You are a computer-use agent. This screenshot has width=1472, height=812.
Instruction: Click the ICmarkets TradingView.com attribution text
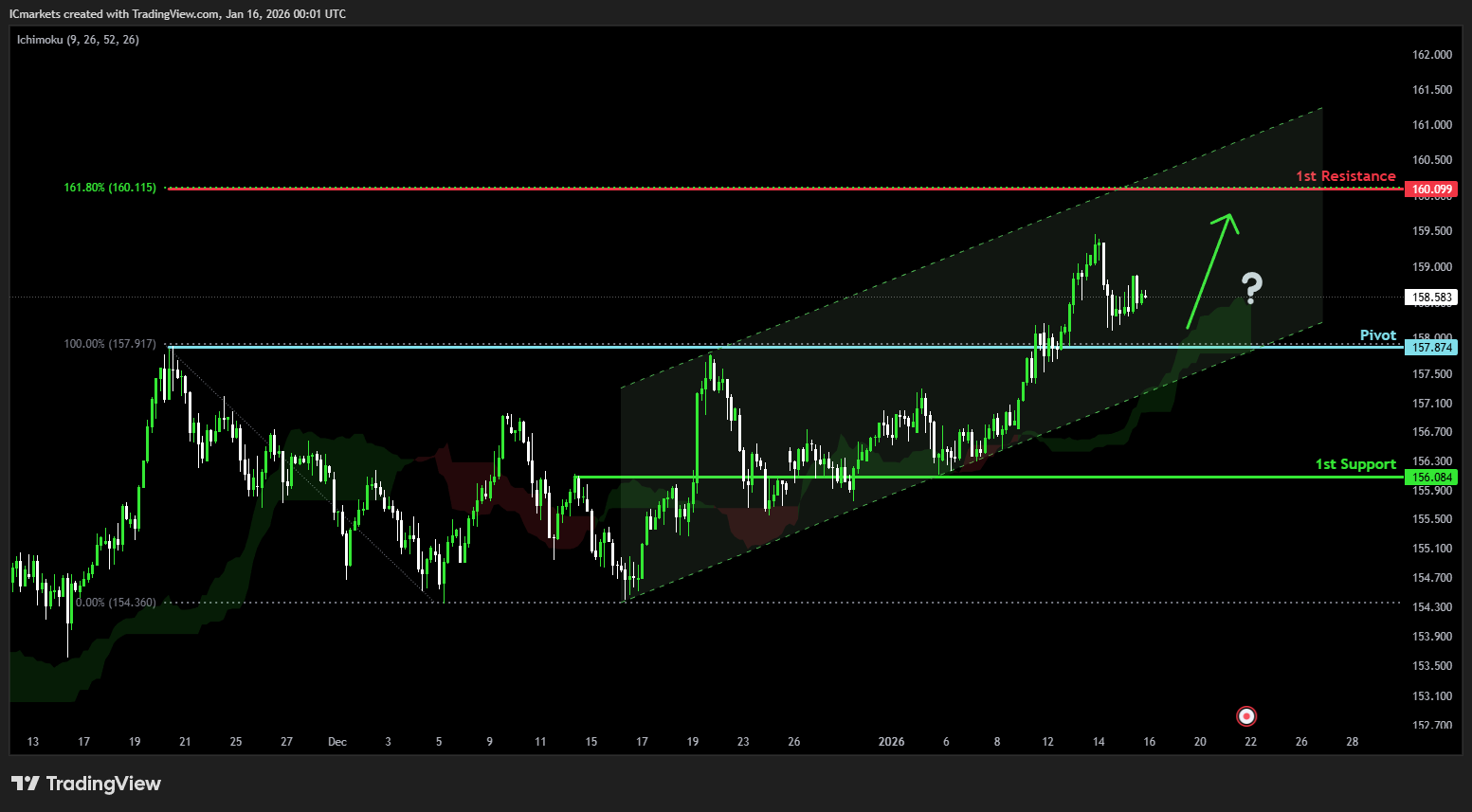[x=177, y=14]
